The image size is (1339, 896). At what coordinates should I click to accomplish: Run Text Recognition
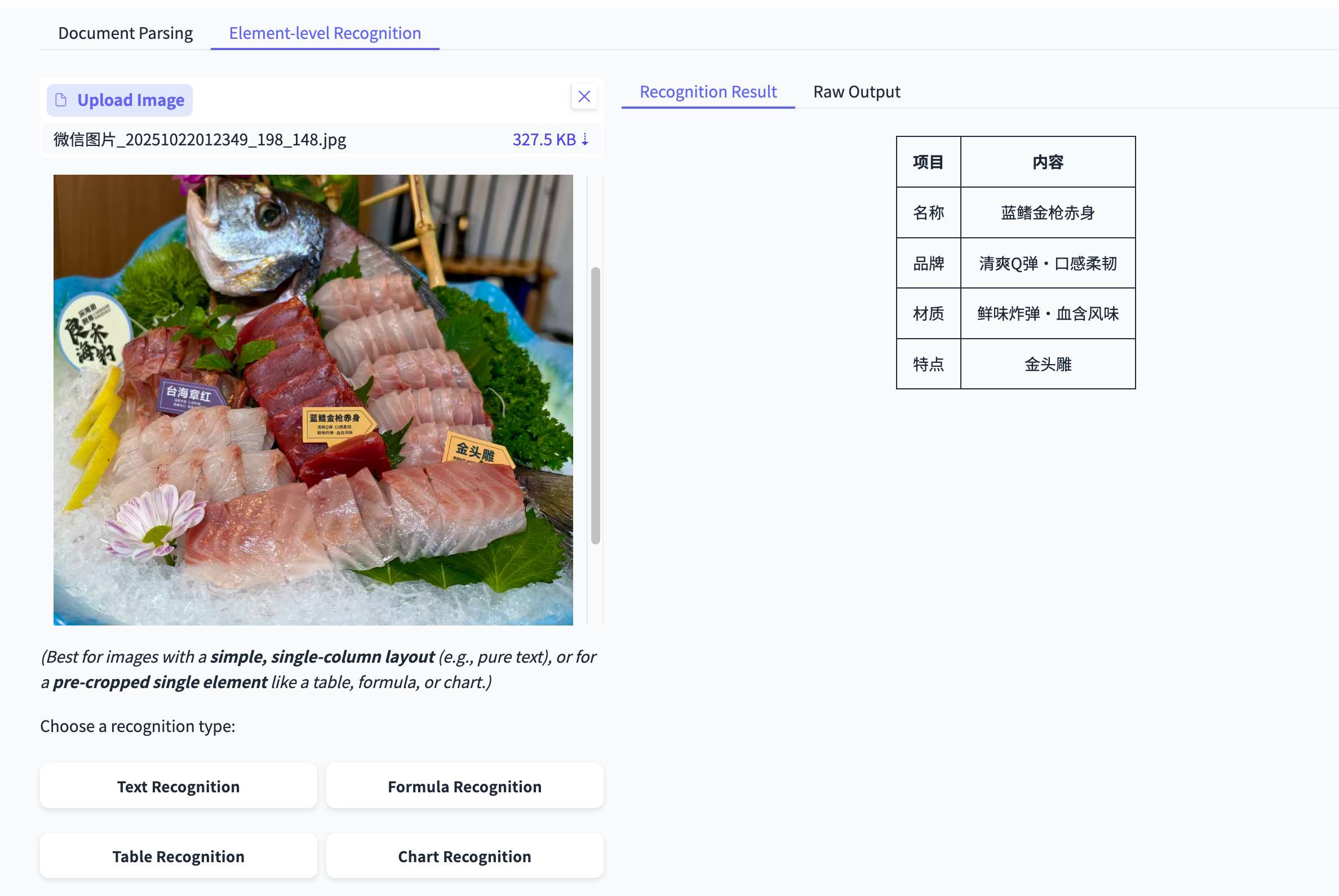pyautogui.click(x=178, y=786)
